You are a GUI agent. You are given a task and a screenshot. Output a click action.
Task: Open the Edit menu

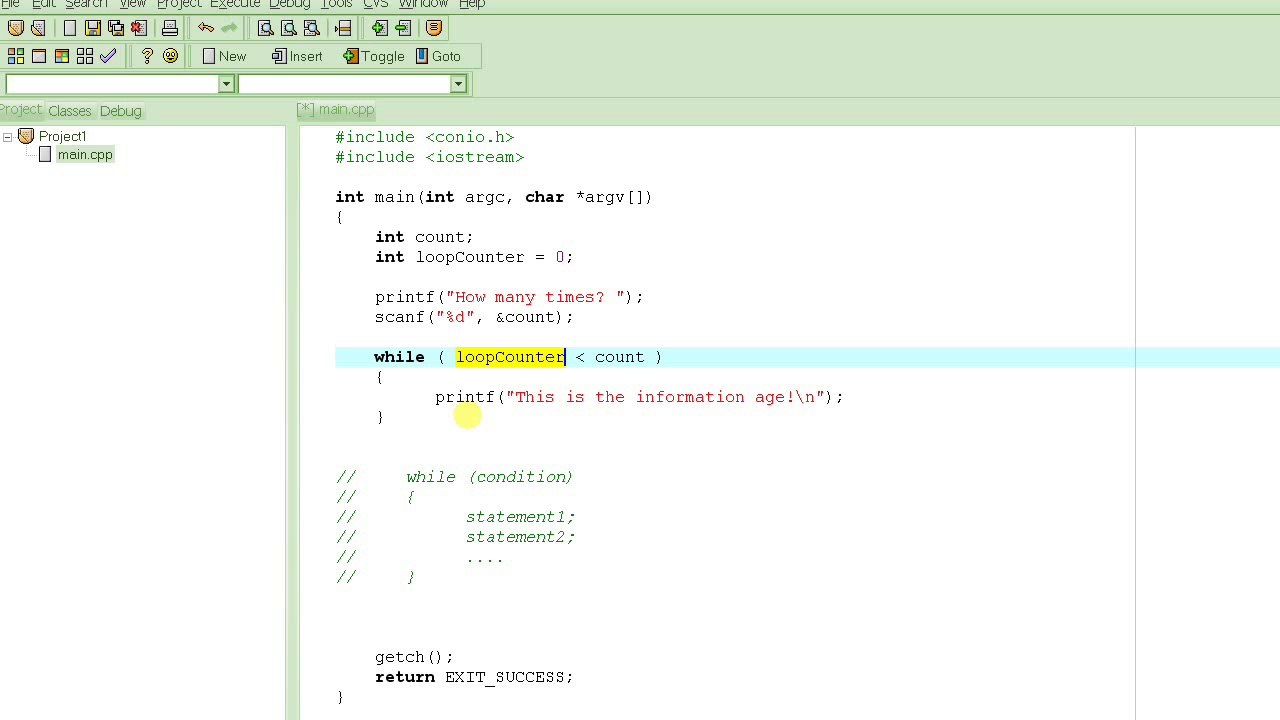(x=43, y=4)
